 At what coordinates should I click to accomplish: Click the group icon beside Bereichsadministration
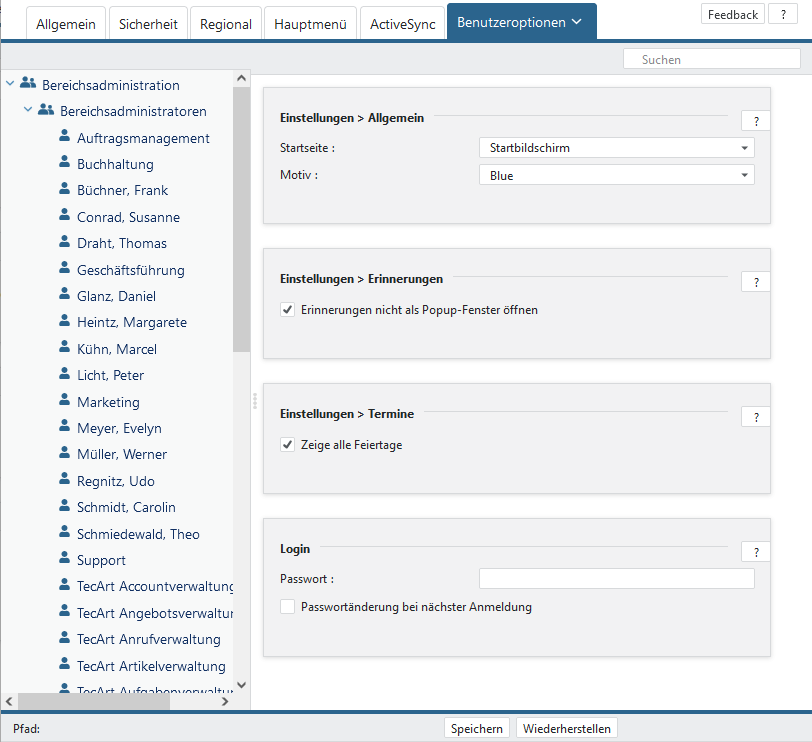coord(28,85)
